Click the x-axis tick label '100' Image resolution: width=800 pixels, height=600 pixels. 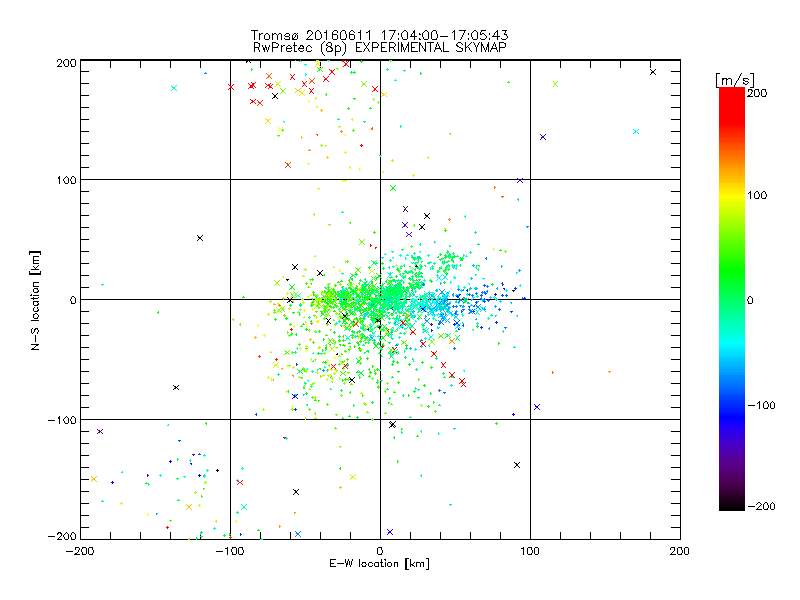530,551
